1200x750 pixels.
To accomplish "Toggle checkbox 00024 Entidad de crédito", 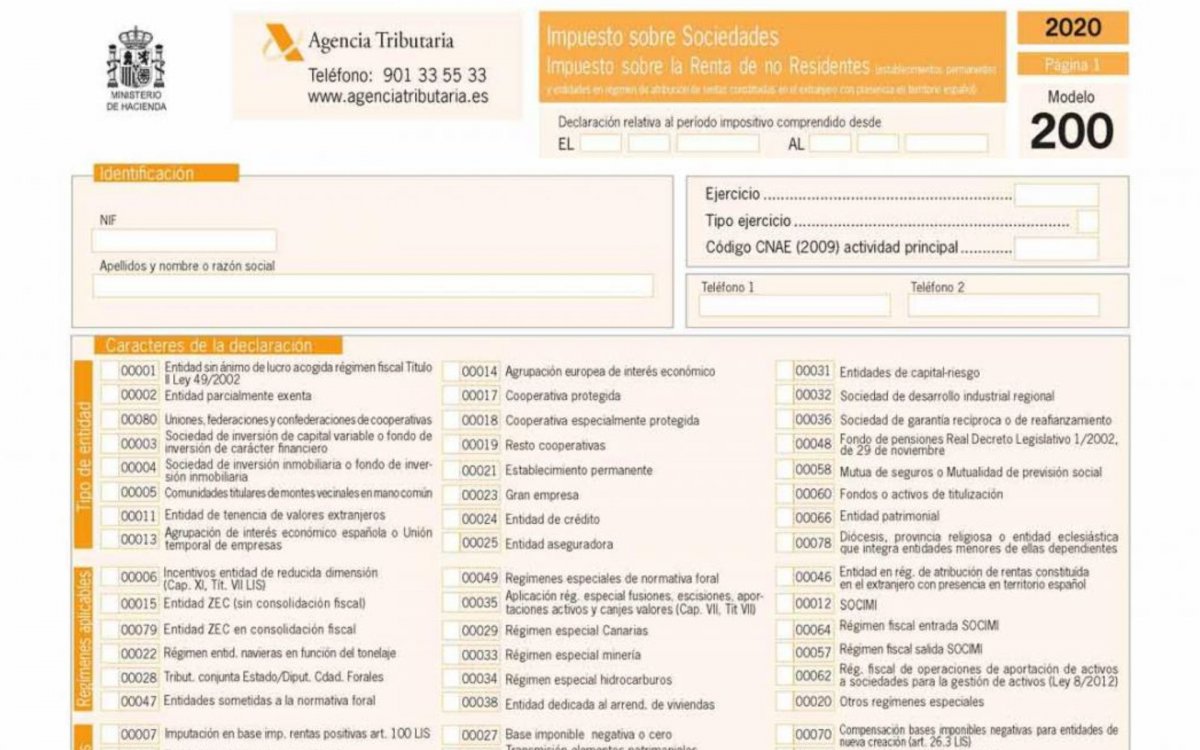I will (x=451, y=519).
